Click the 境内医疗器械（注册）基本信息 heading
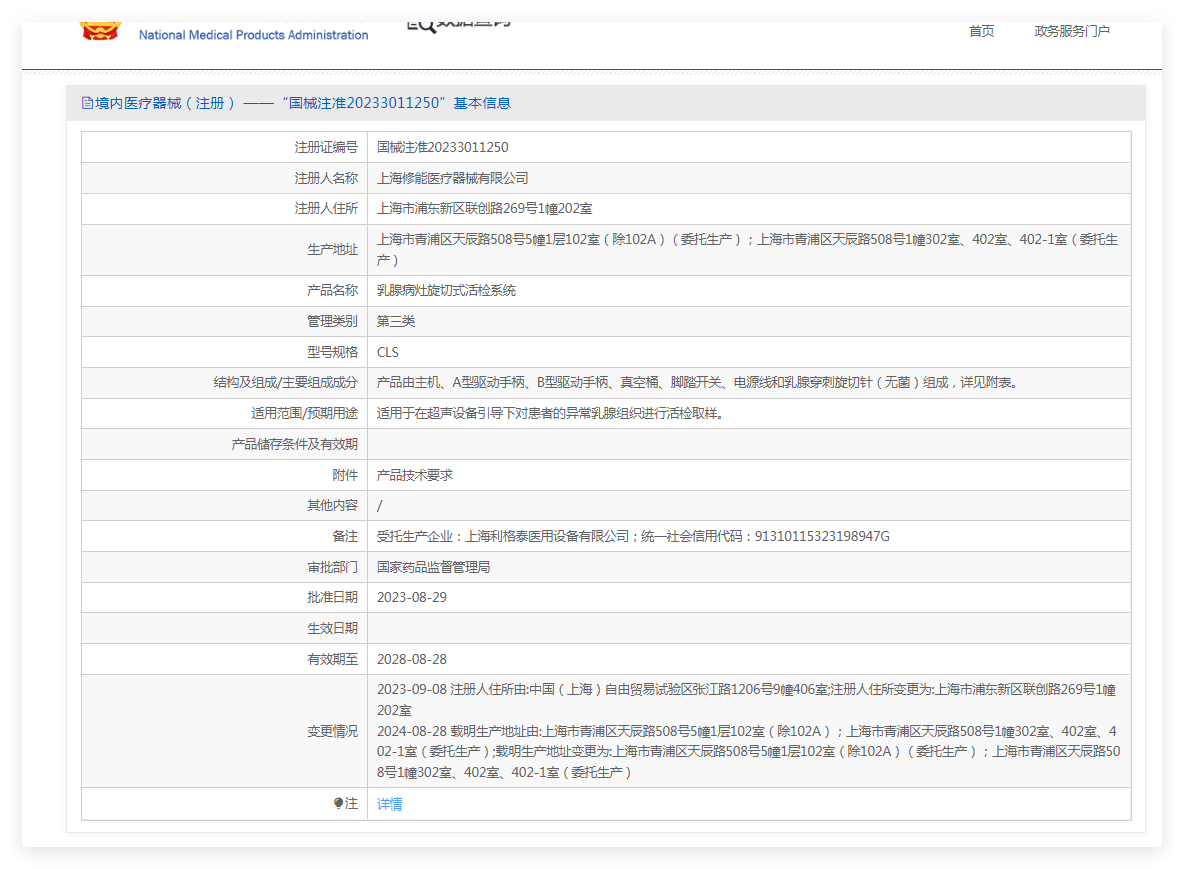Viewport: 1184px width, 869px height. 303,103
